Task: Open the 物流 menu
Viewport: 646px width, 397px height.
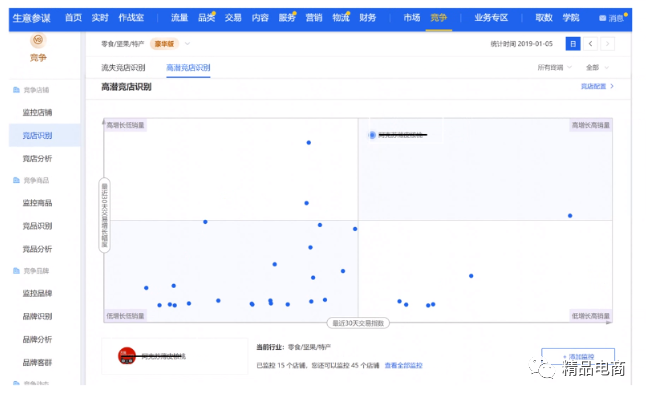Action: 341,18
